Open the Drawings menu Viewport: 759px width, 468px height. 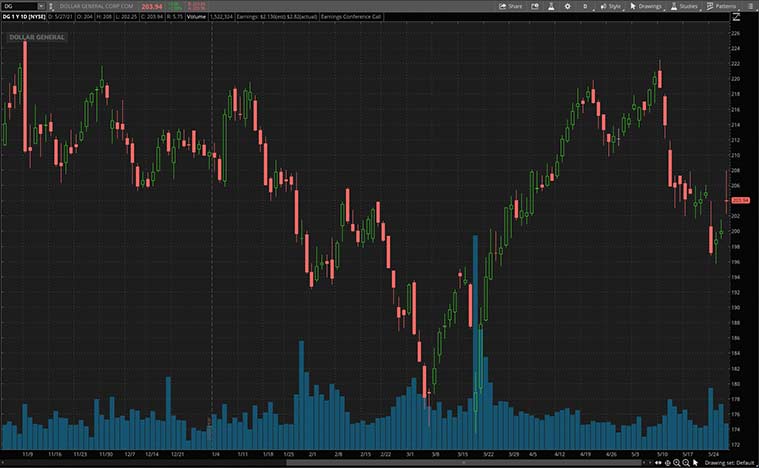coord(645,6)
